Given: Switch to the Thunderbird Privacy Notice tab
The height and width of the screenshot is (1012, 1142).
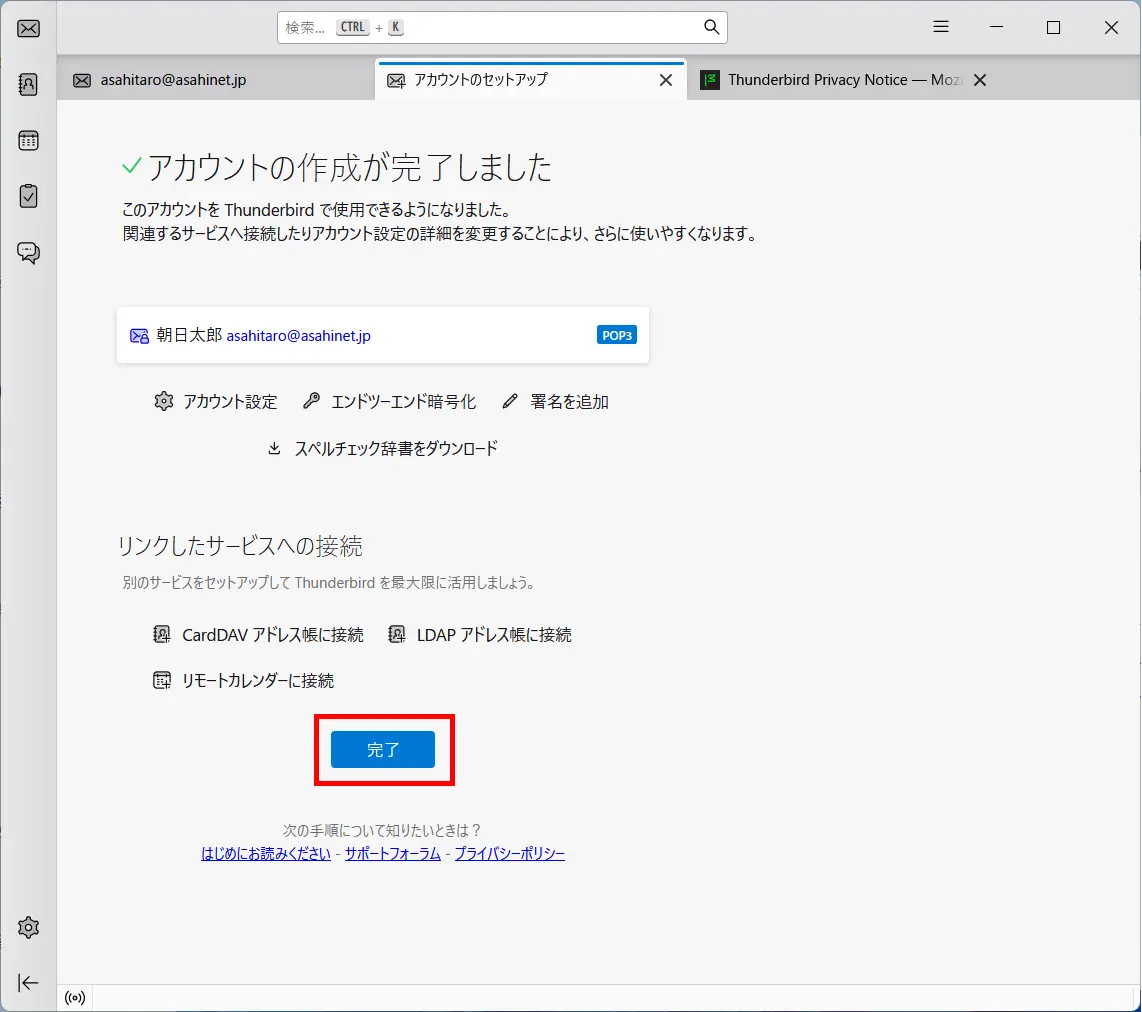Looking at the screenshot, I should (840, 79).
